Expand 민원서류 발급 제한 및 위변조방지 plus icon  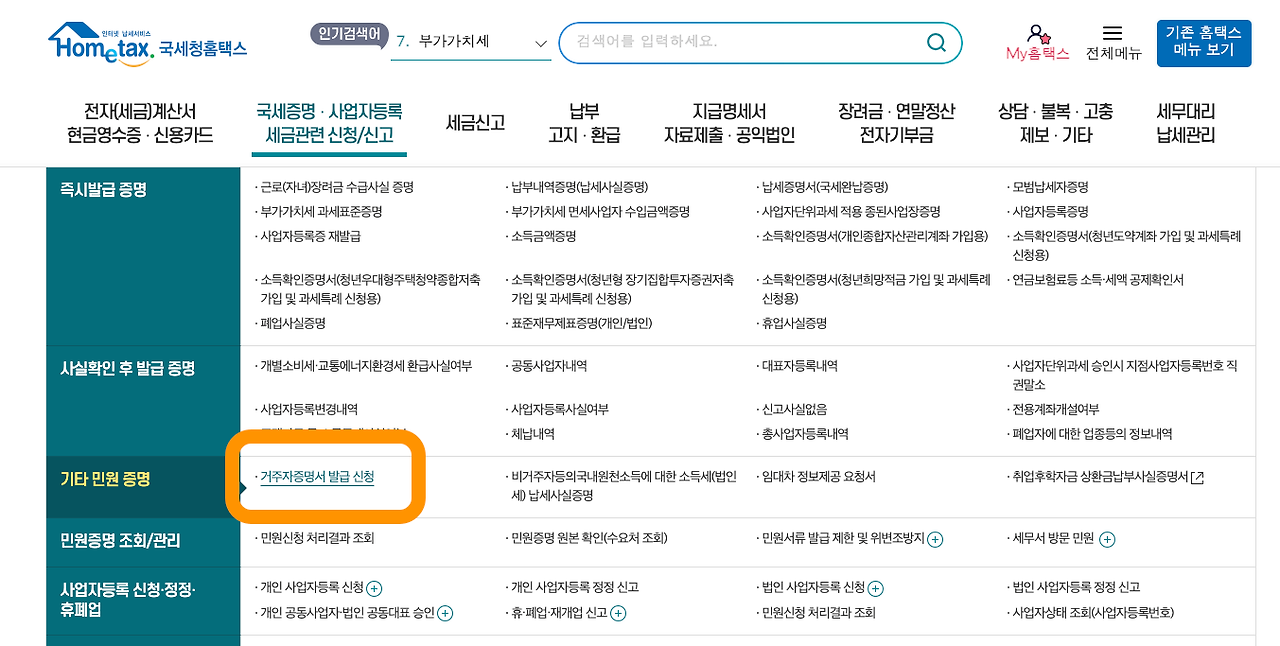point(935,539)
